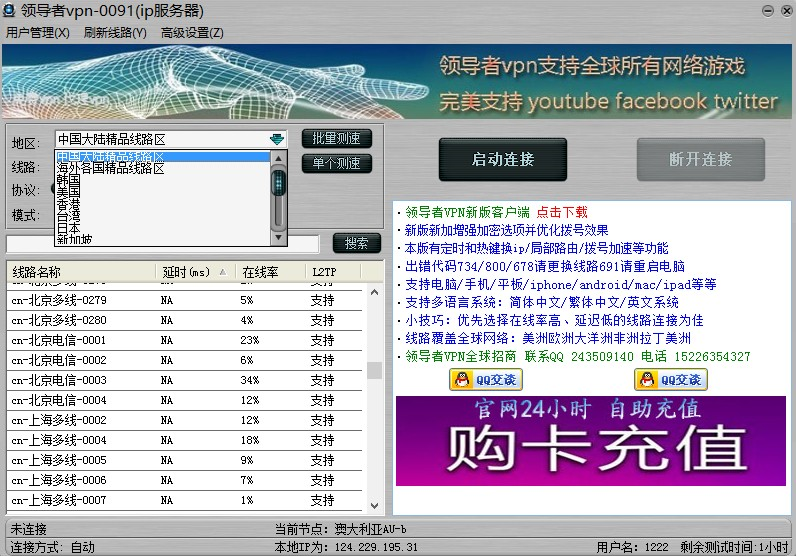Click the 延时(ms) column header
The image size is (796, 556).
(186, 272)
